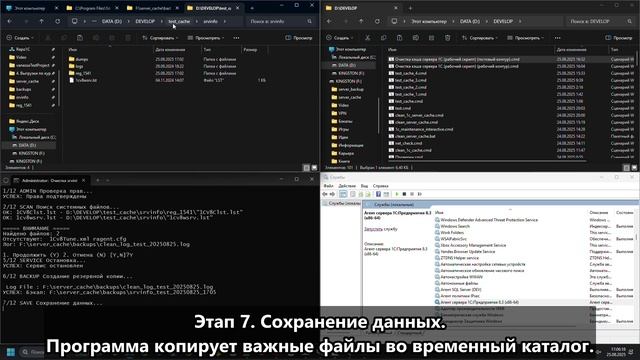Switch to the C:\Program Files Explorer tab

point(92,8)
